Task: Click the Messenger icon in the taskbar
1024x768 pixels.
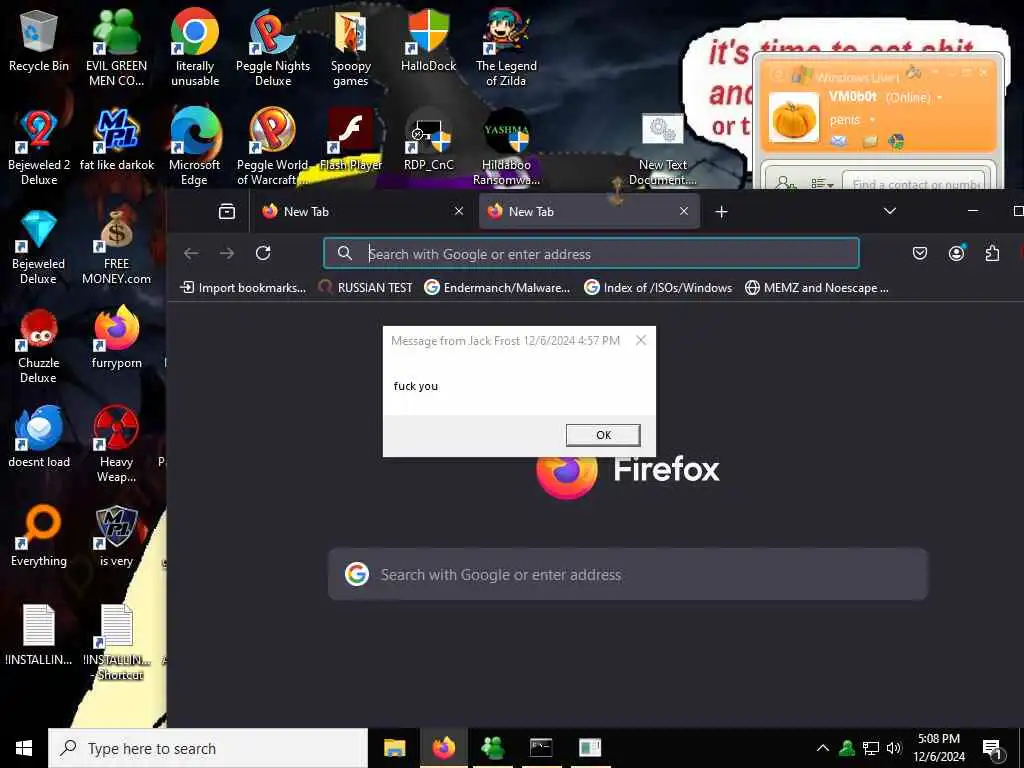Action: coord(492,748)
